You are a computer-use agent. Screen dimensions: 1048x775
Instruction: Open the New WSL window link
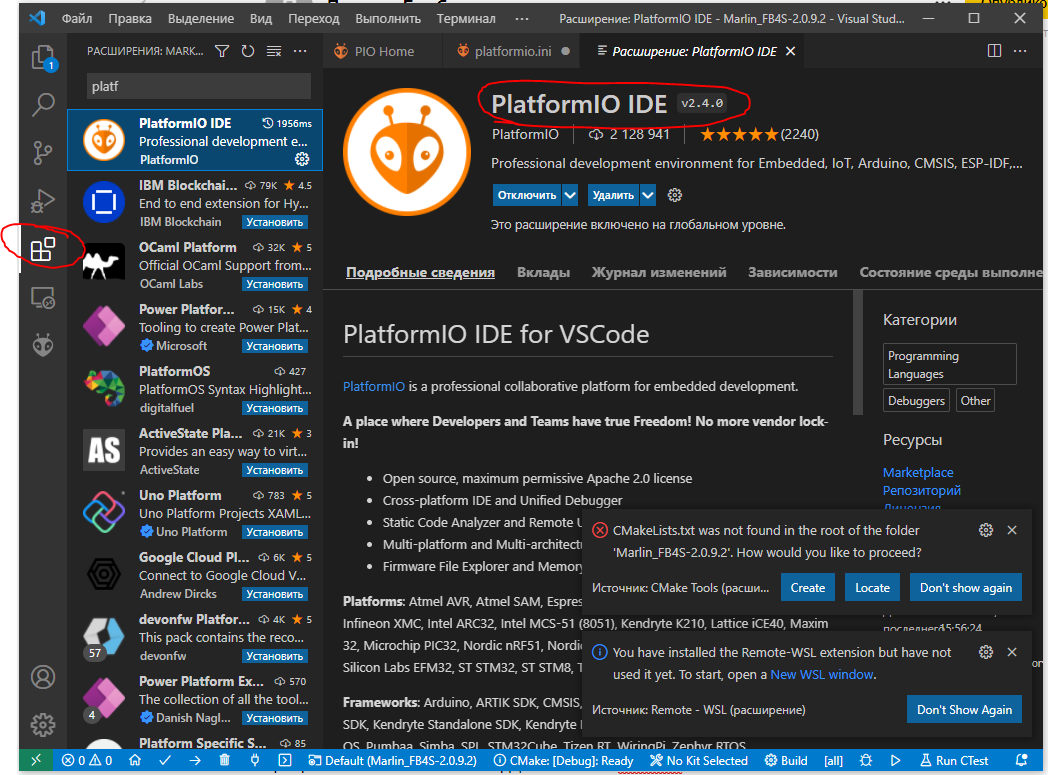822,674
